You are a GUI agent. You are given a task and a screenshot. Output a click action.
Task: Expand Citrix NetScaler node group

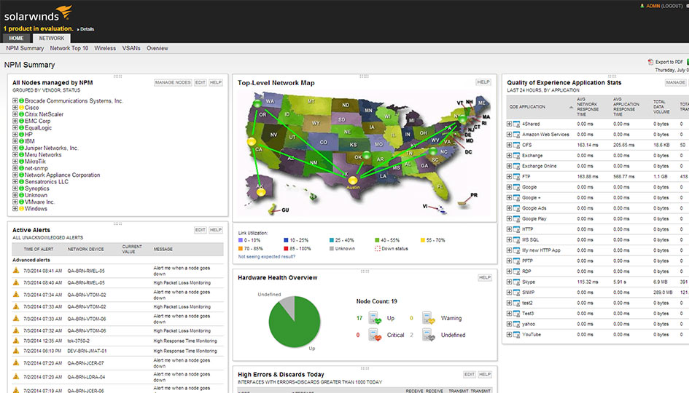[15, 114]
